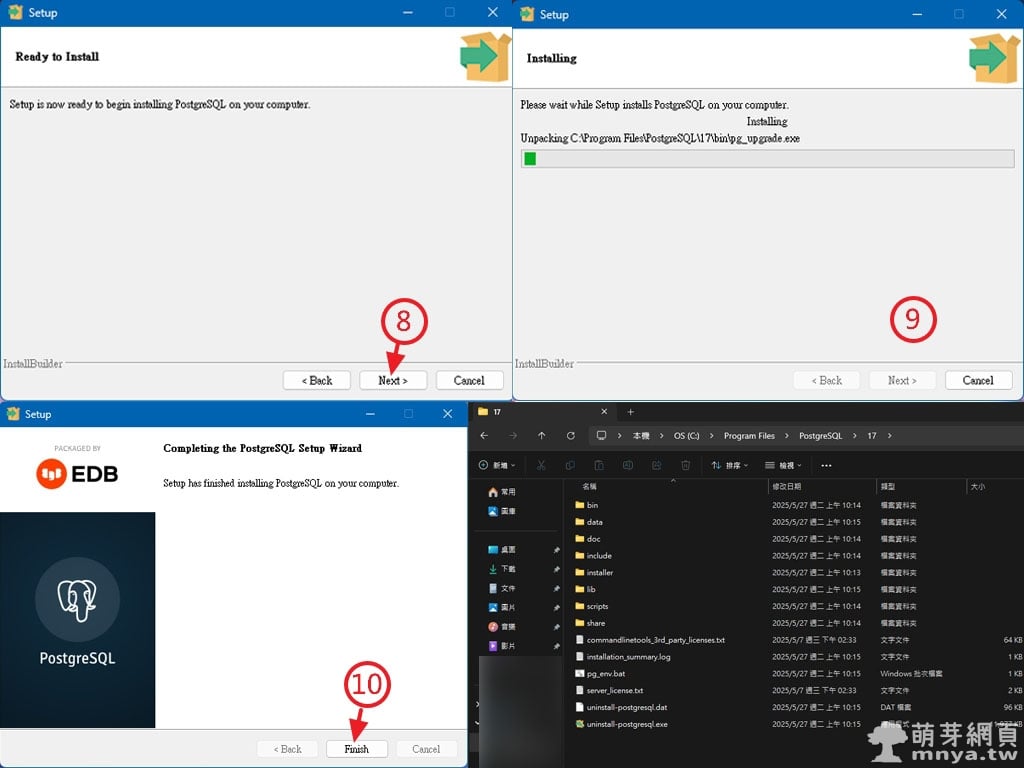This screenshot has height=768, width=1024.
Task: Select the pg_env.bat file
Action: (x=605, y=674)
